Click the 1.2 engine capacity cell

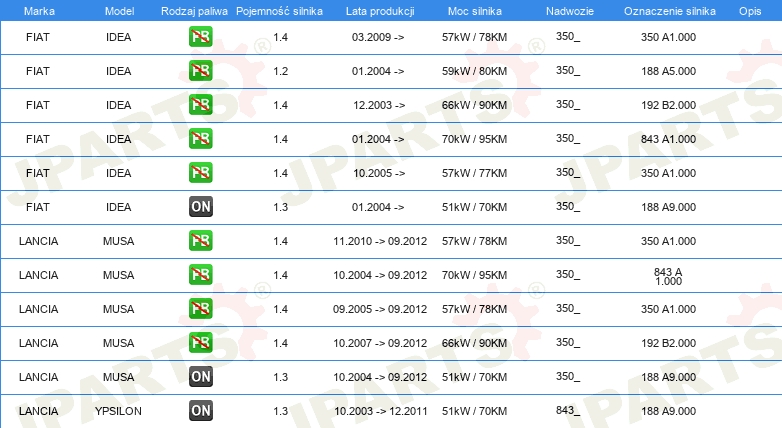point(281,71)
